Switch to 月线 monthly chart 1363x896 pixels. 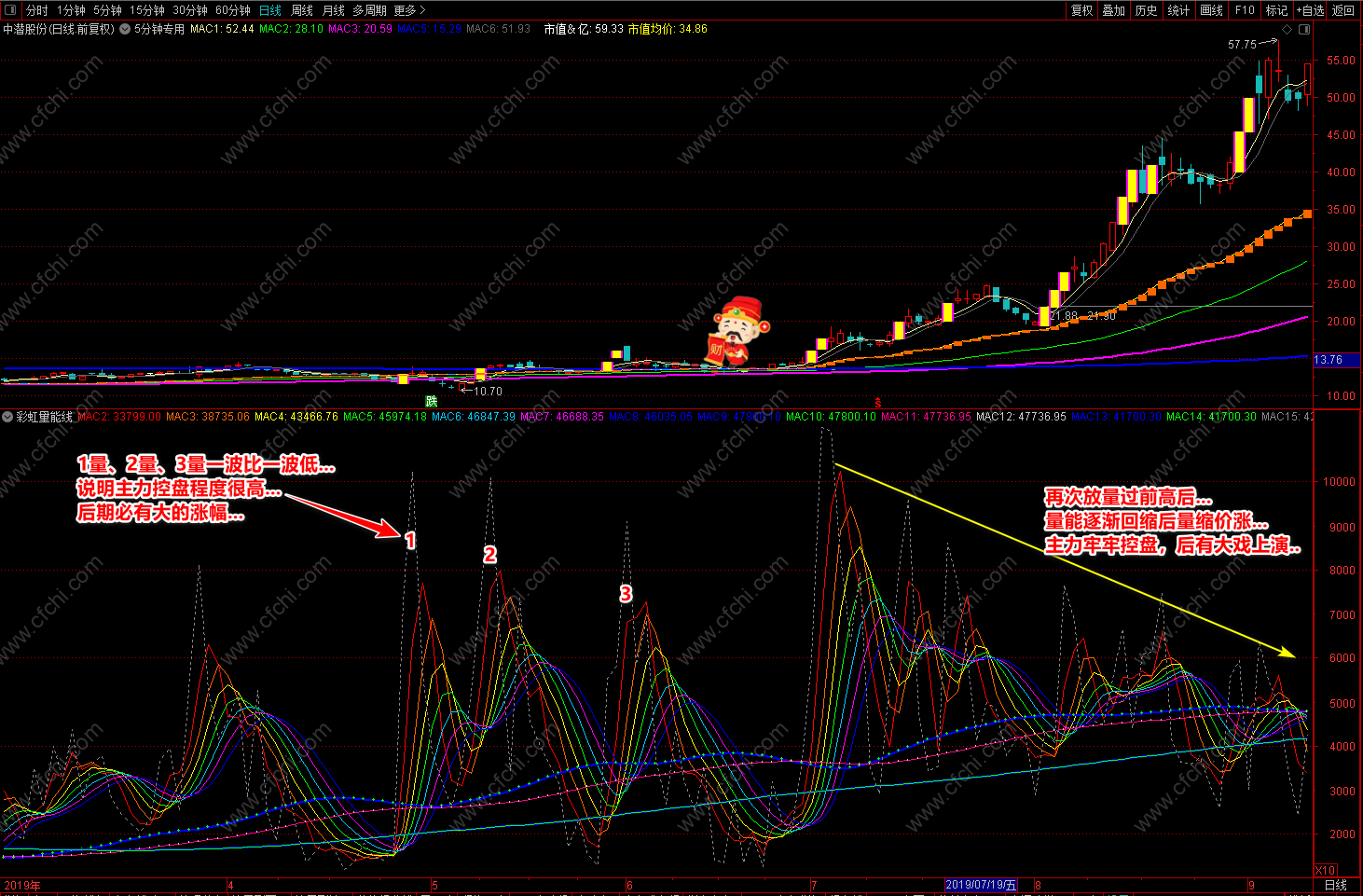tap(334, 10)
